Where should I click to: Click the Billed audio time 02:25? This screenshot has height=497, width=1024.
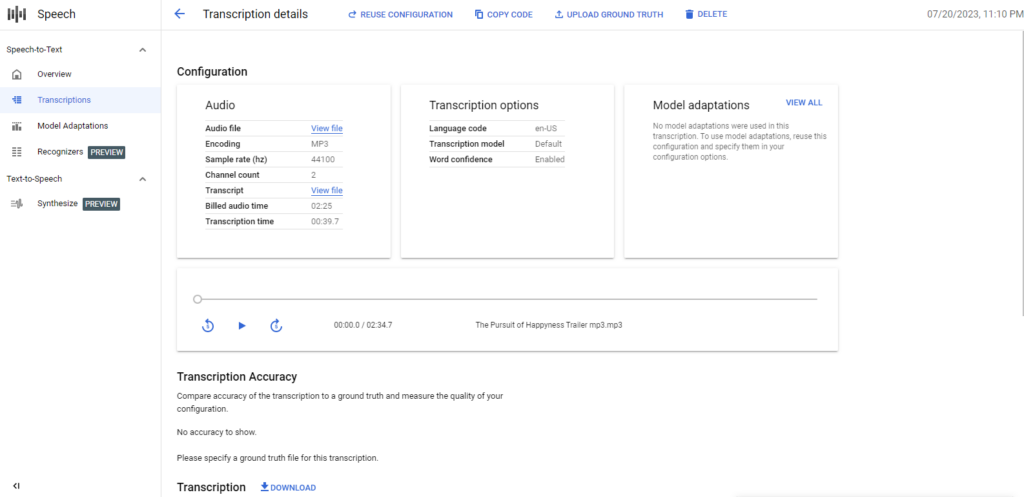[321, 206]
